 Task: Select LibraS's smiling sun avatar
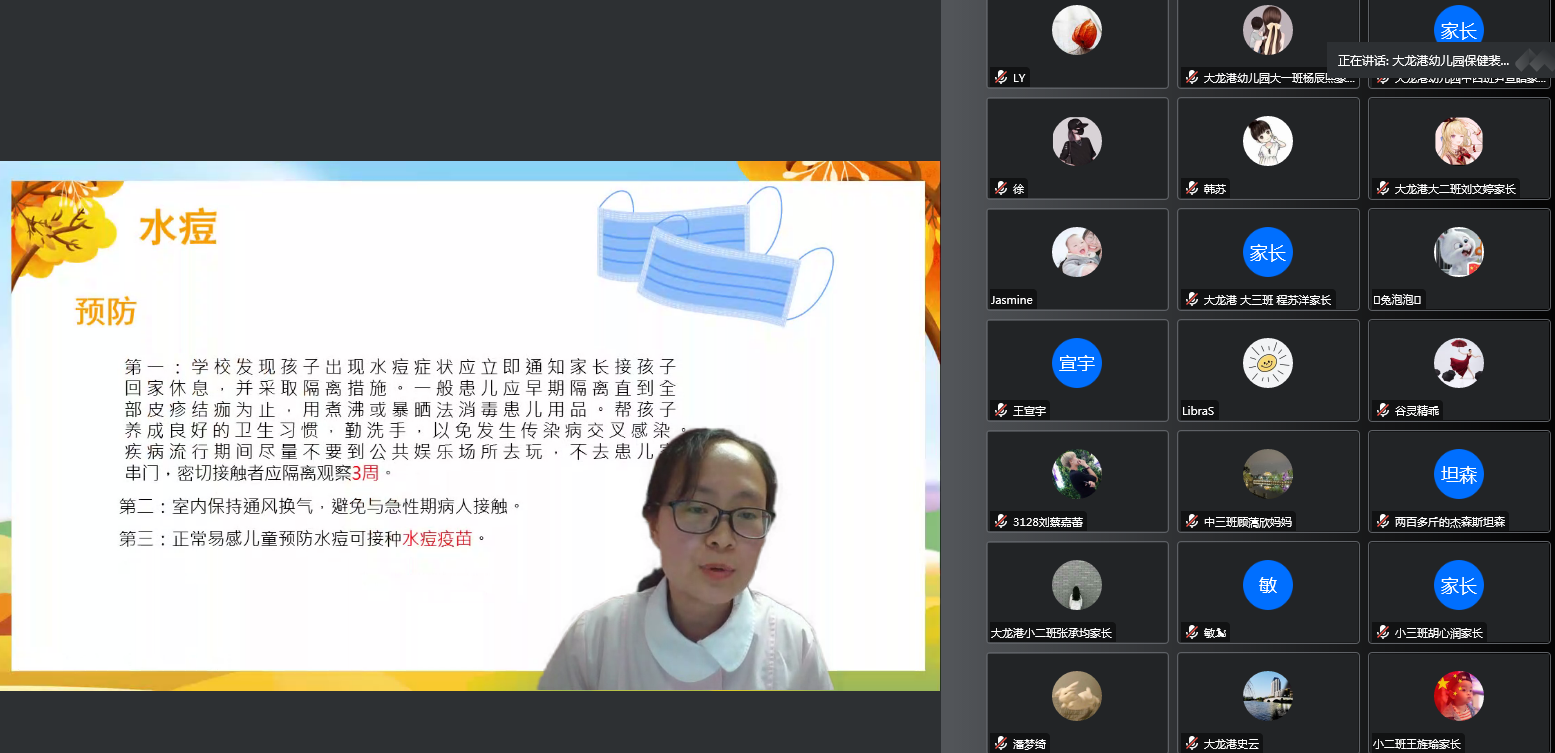coord(1268,363)
